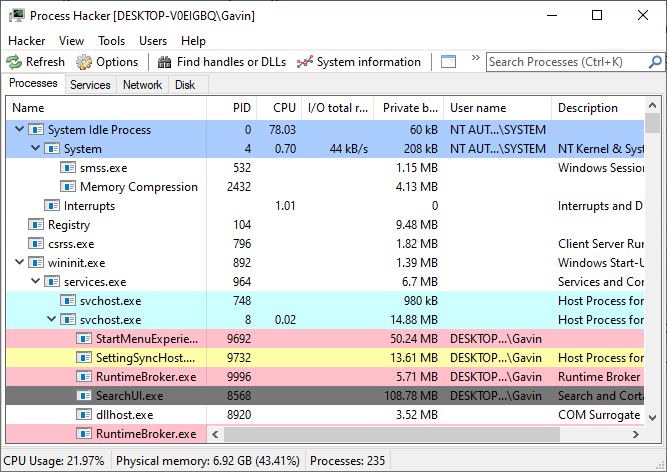667x472 pixels.
Task: Open the Tools menu
Action: coord(111,41)
